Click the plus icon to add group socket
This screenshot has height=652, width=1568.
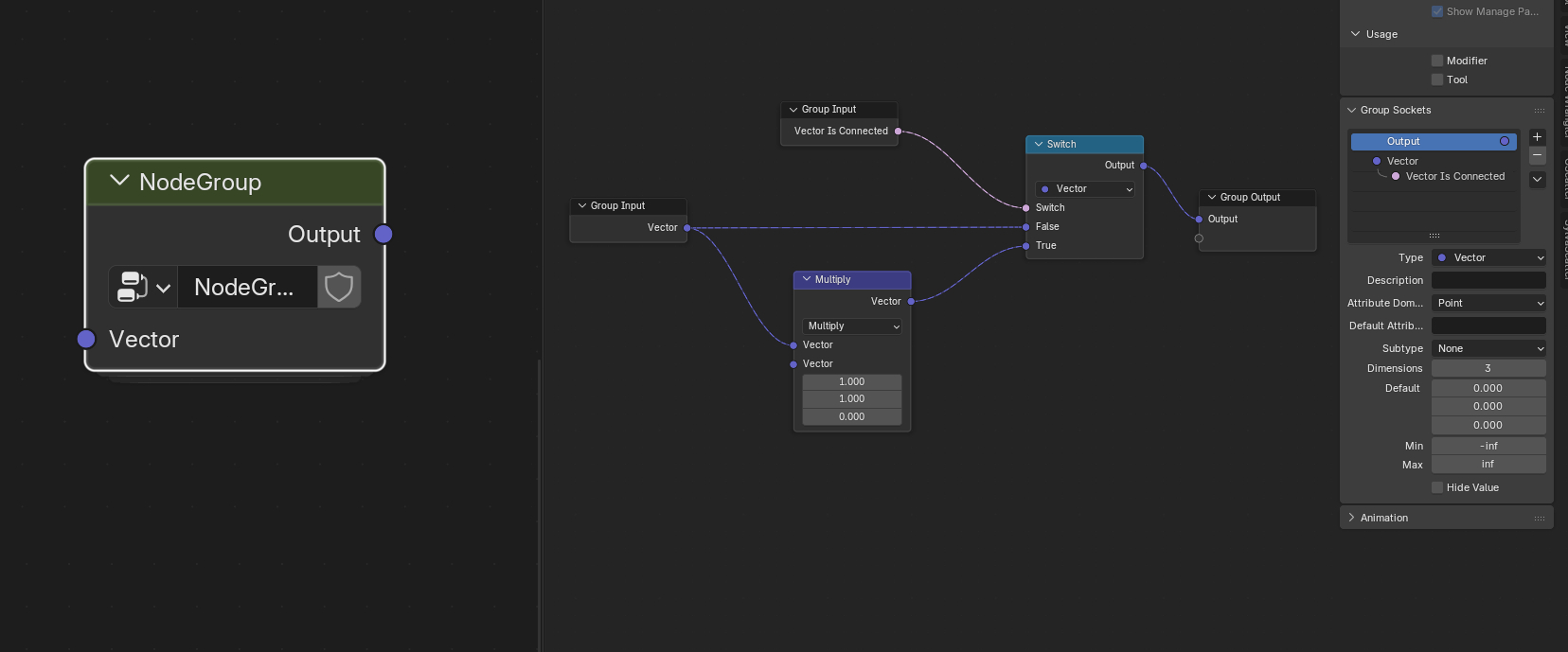[1538, 137]
